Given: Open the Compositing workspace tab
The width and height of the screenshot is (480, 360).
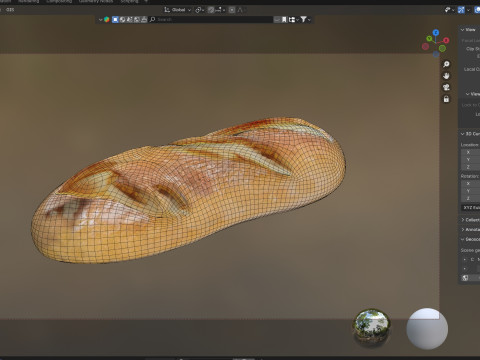Looking at the screenshot, I should pos(59,1).
